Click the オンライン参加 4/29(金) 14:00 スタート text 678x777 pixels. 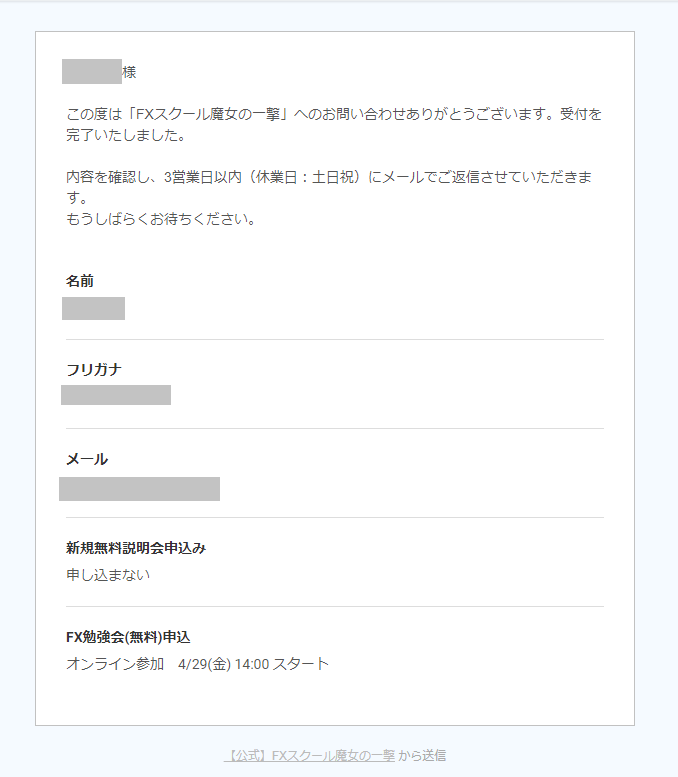[x=197, y=664]
